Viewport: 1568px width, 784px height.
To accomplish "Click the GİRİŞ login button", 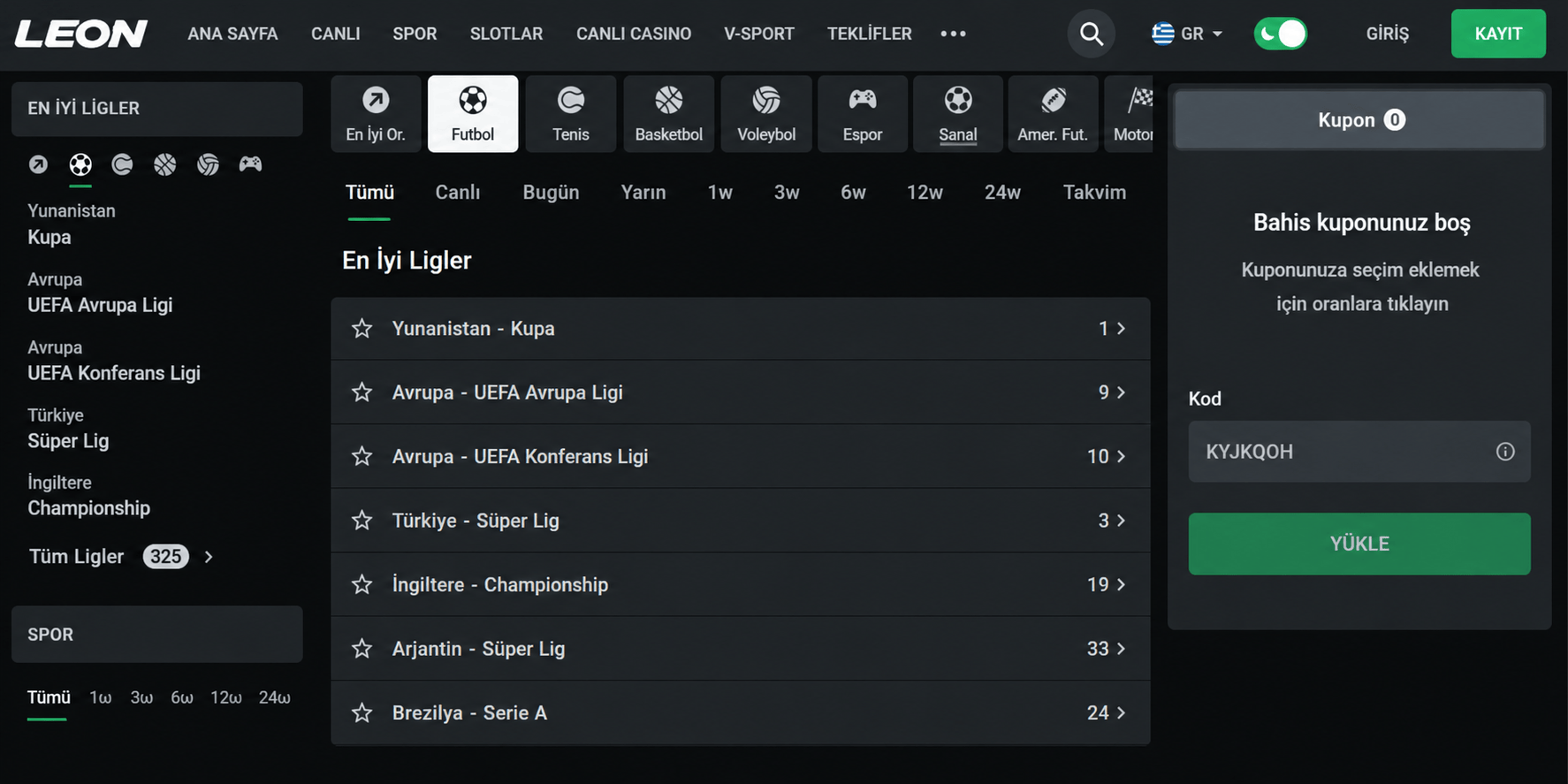I will tap(1388, 34).
